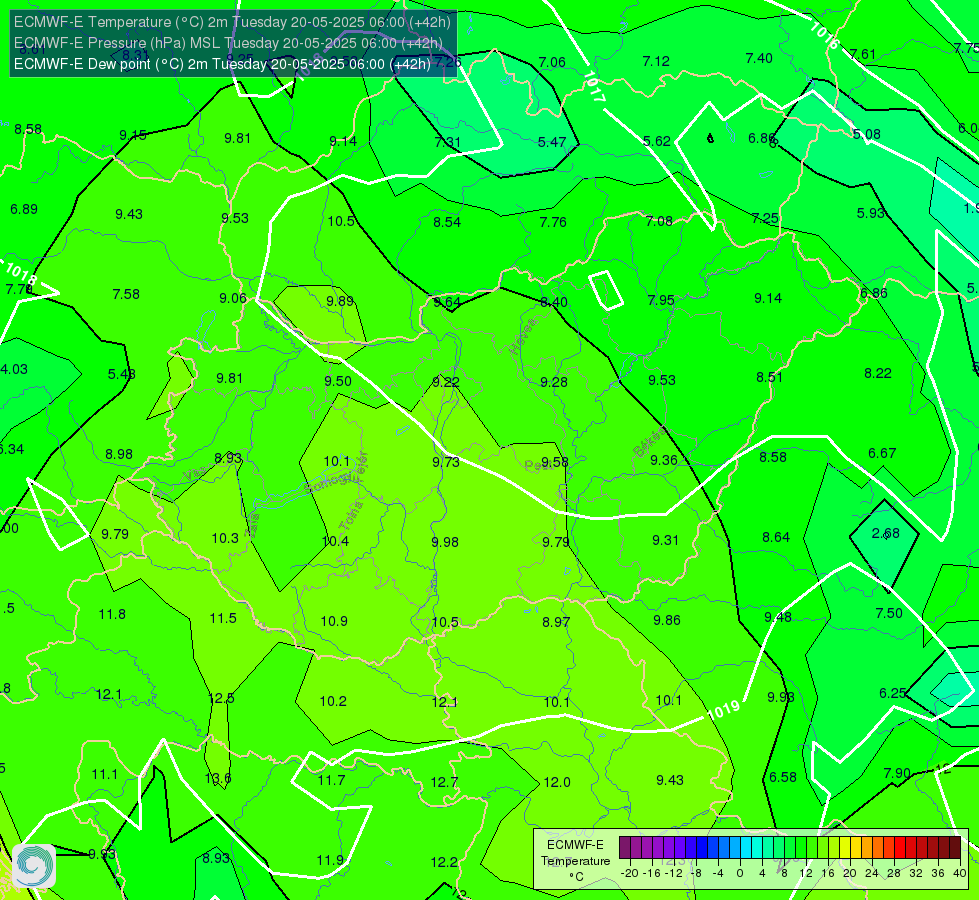
Task: Click the 5.62 temperature value
Action: tap(657, 141)
